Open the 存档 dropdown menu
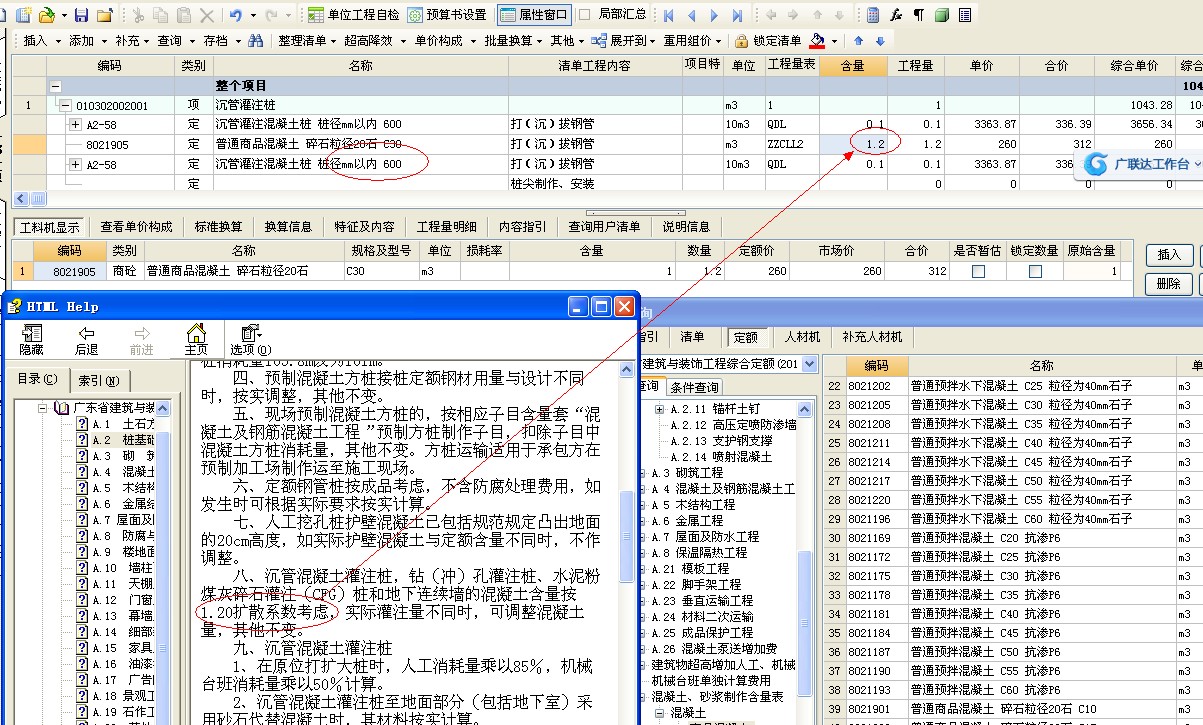Screen dimensions: 1203x725 coord(221,41)
